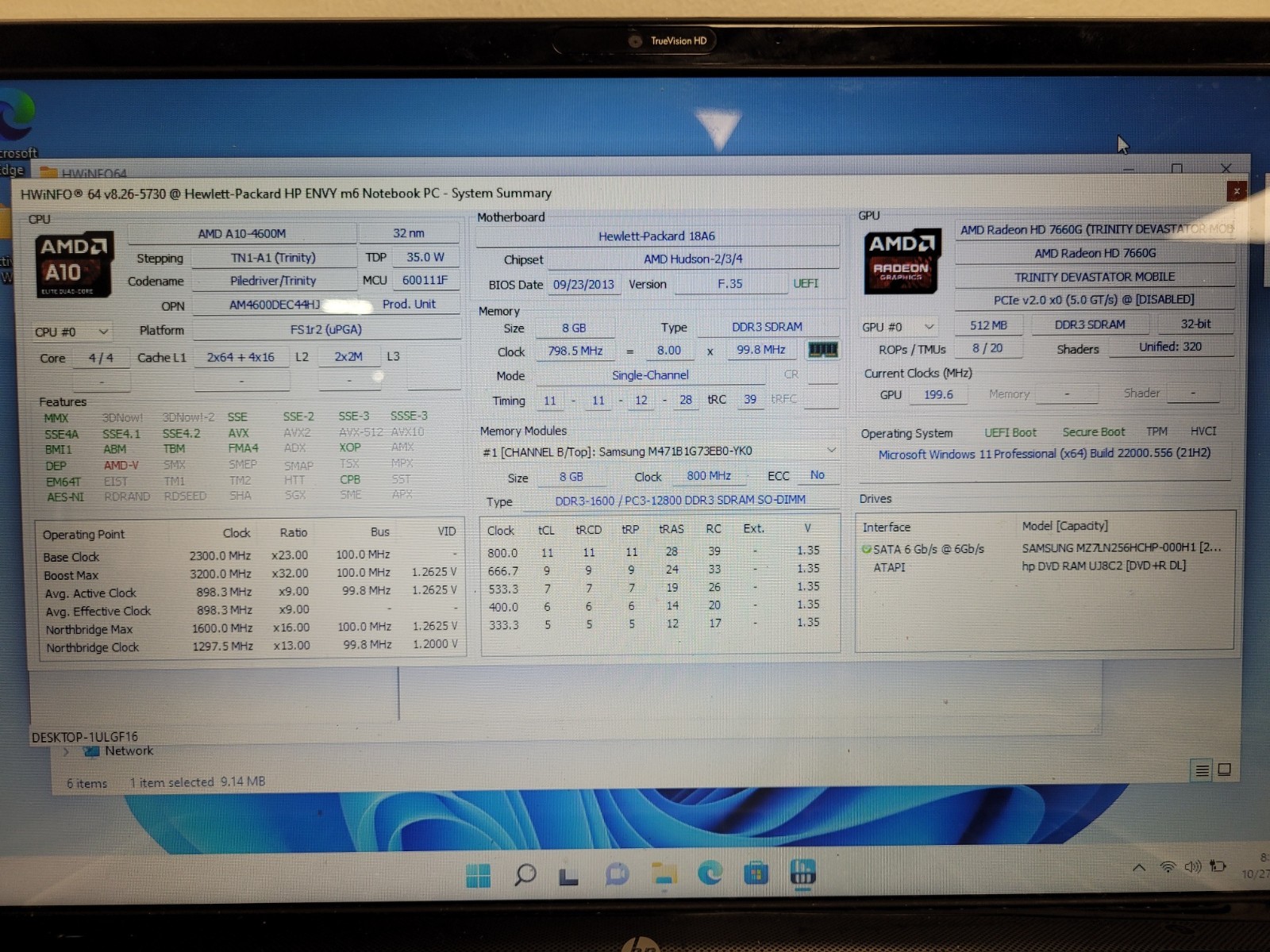The image size is (1270, 952).
Task: Open the CPU #0 selector dropdown
Action: pyautogui.click(x=71, y=332)
